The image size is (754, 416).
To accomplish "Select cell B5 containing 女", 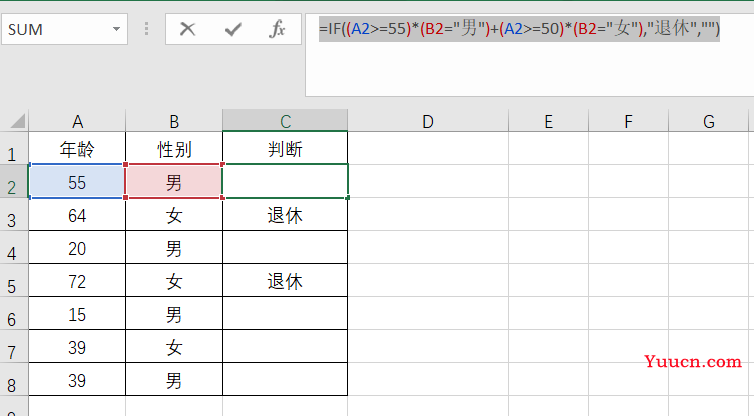I will [174, 280].
